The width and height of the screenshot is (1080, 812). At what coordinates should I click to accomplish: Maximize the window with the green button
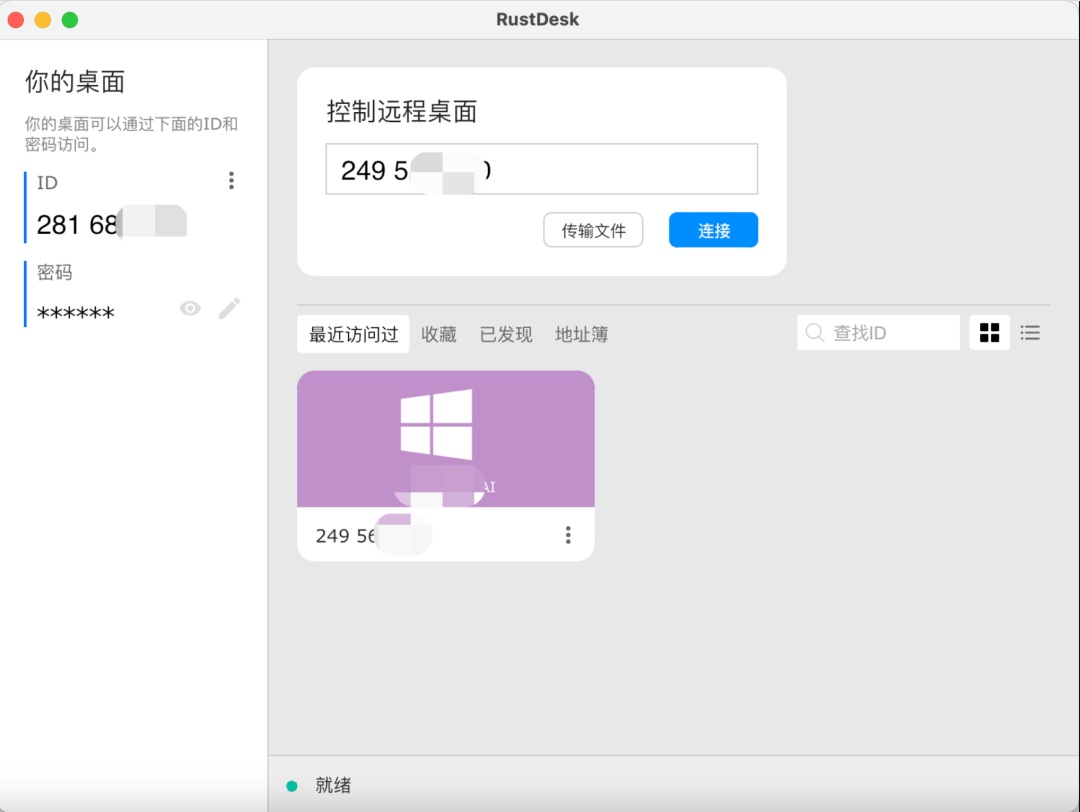click(70, 20)
